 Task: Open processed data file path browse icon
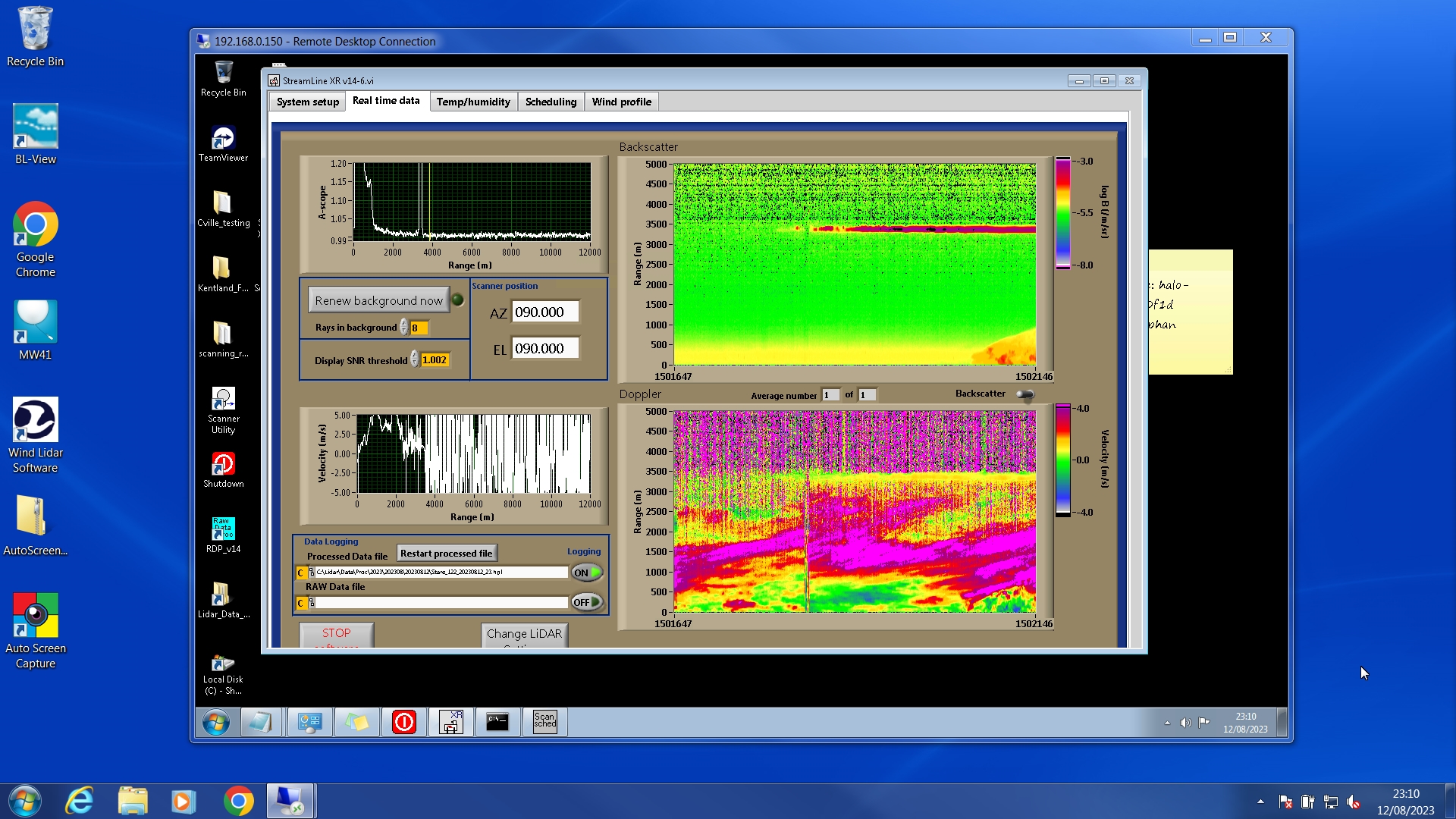point(312,573)
